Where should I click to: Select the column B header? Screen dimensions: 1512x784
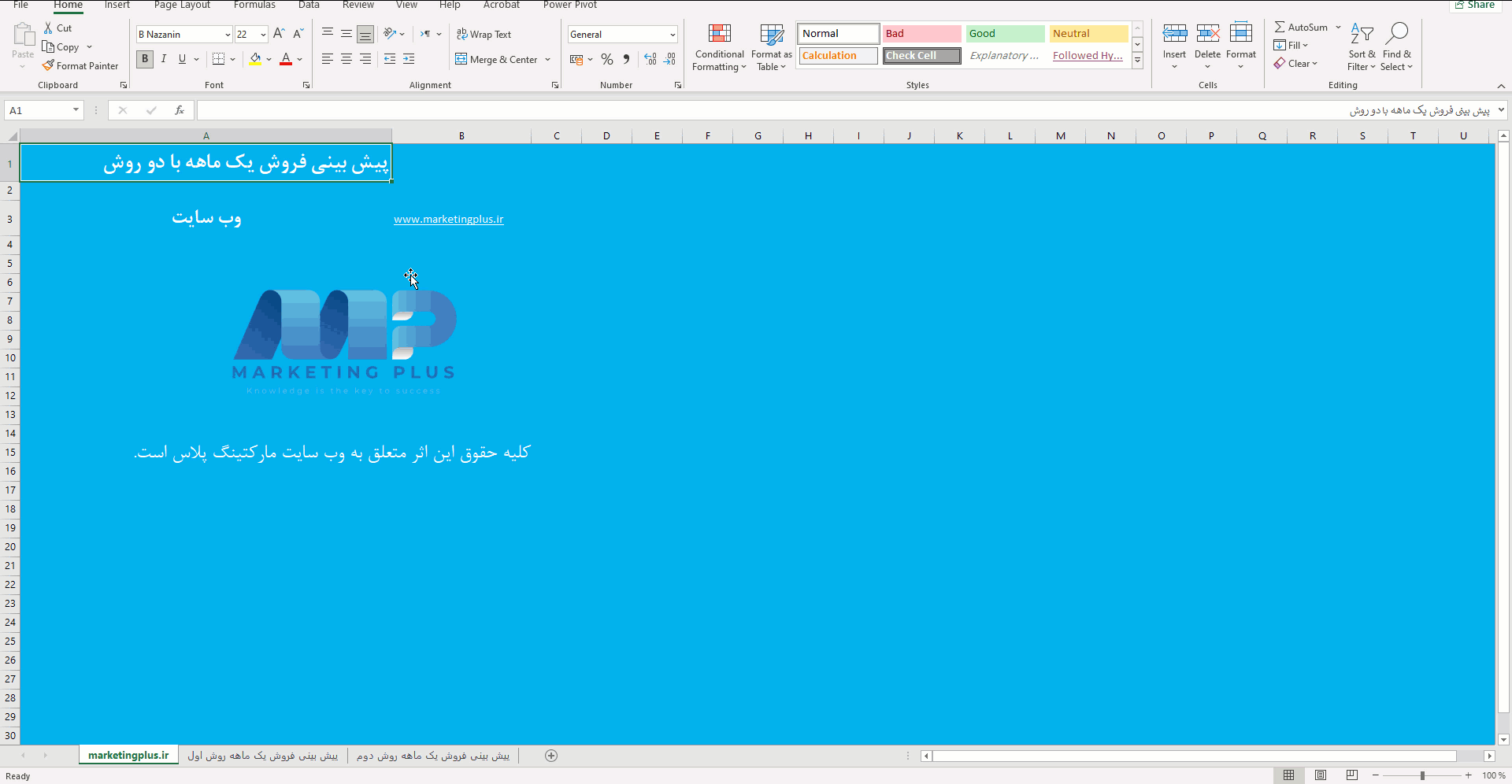click(x=461, y=135)
